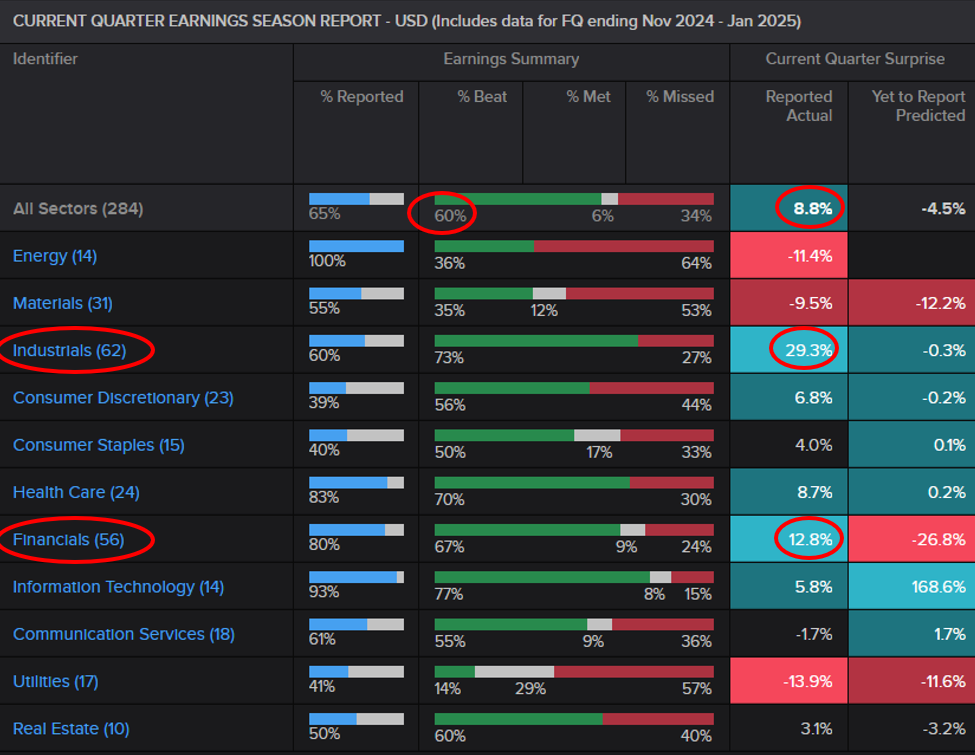975x755 pixels.
Task: Sort by the % Missed column header
Action: pyautogui.click(x=677, y=97)
